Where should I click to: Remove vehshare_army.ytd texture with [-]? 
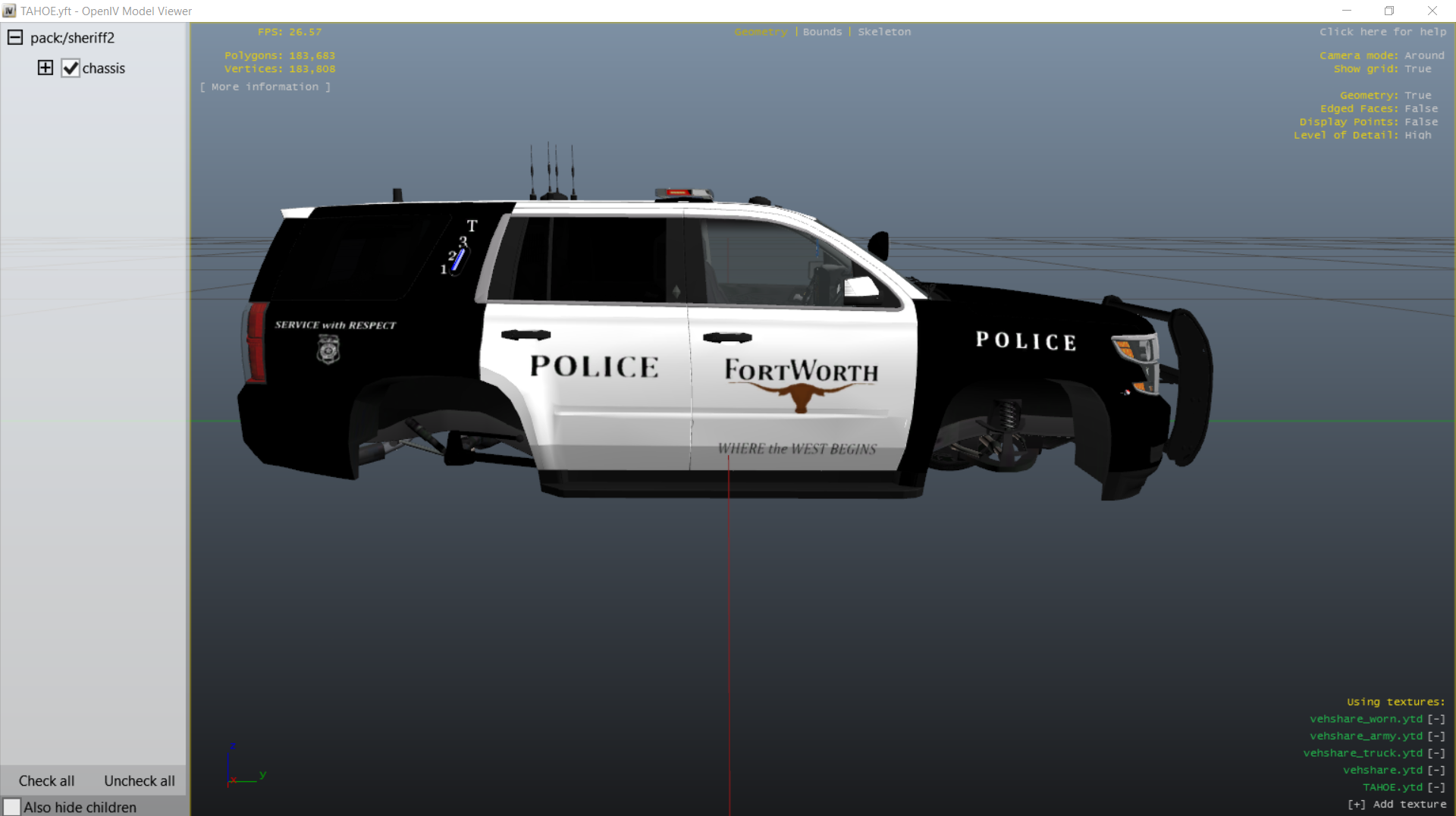(x=1436, y=736)
